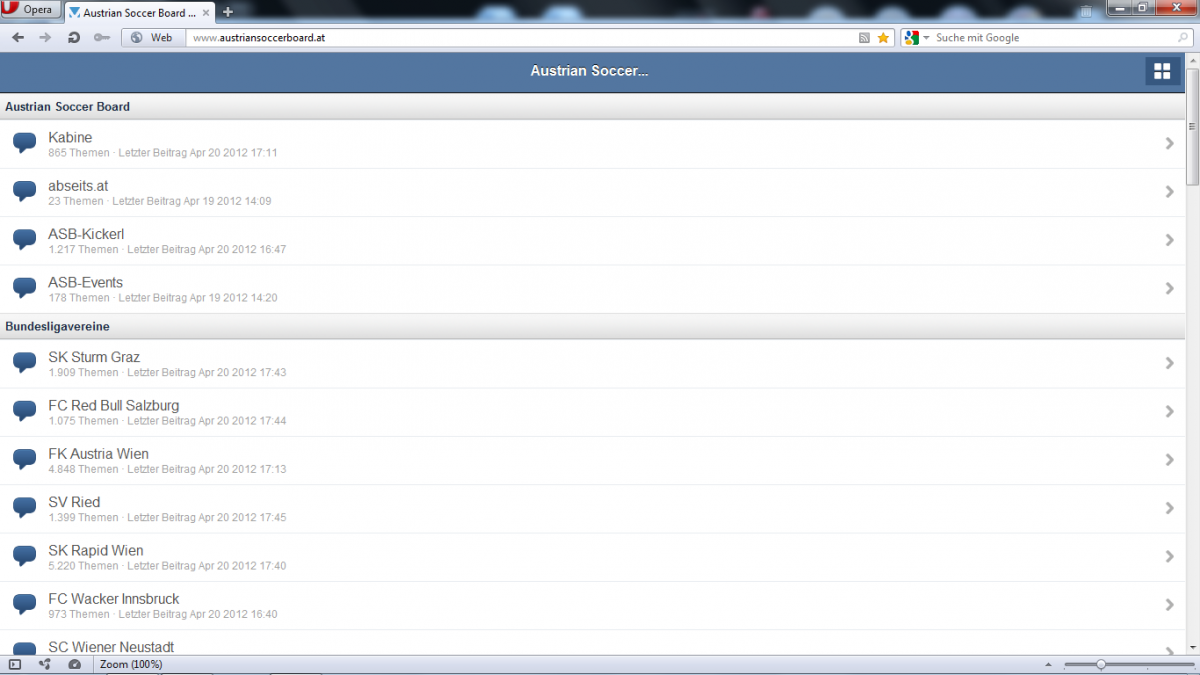Click the chevron on the ASB-Events row
Viewport: 1200px width, 675px height.
[x=1169, y=288]
